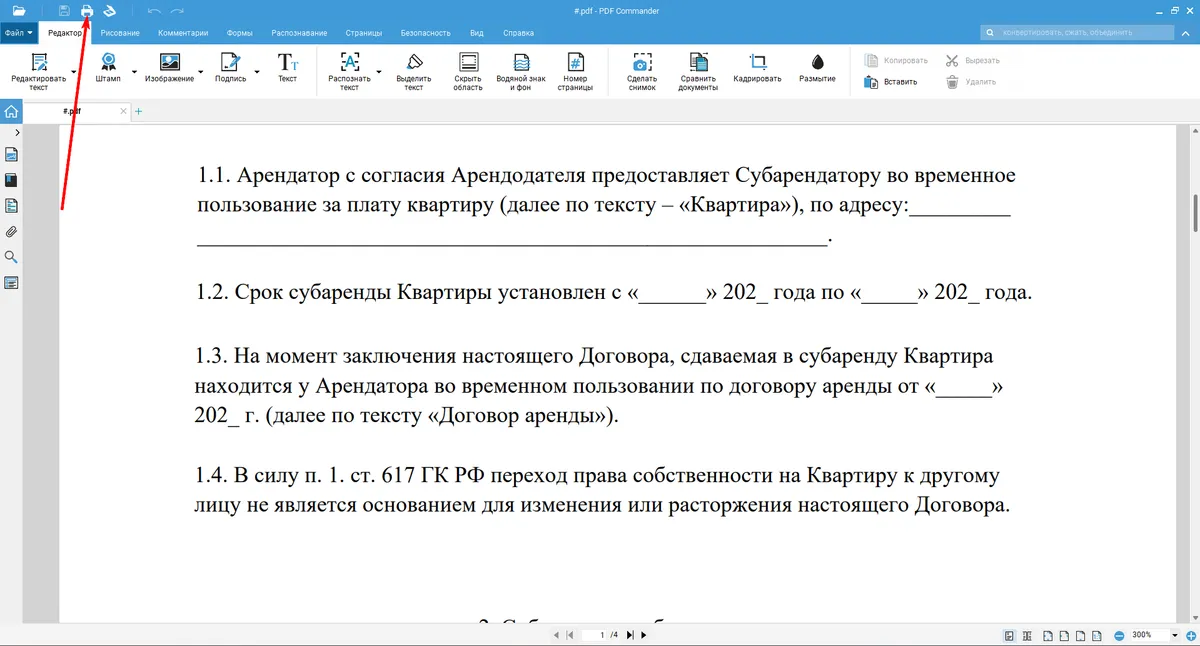Enable two-page view mode
Viewport: 1200px width, 646px height.
click(1027, 635)
